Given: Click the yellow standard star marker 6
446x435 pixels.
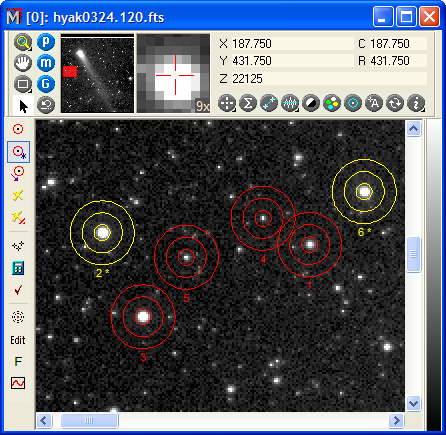Looking at the screenshot, I should [364, 191].
